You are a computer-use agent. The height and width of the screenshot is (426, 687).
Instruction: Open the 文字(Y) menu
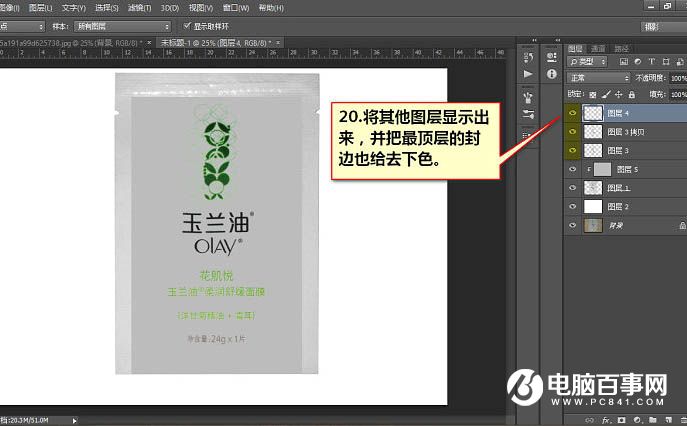pyautogui.click(x=74, y=8)
